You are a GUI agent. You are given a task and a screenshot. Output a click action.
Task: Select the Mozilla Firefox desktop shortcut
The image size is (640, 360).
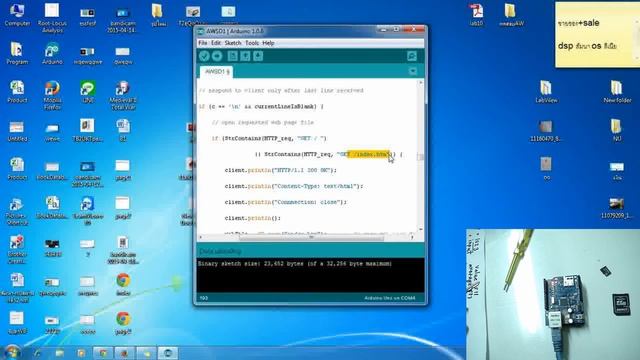[x=52, y=95]
